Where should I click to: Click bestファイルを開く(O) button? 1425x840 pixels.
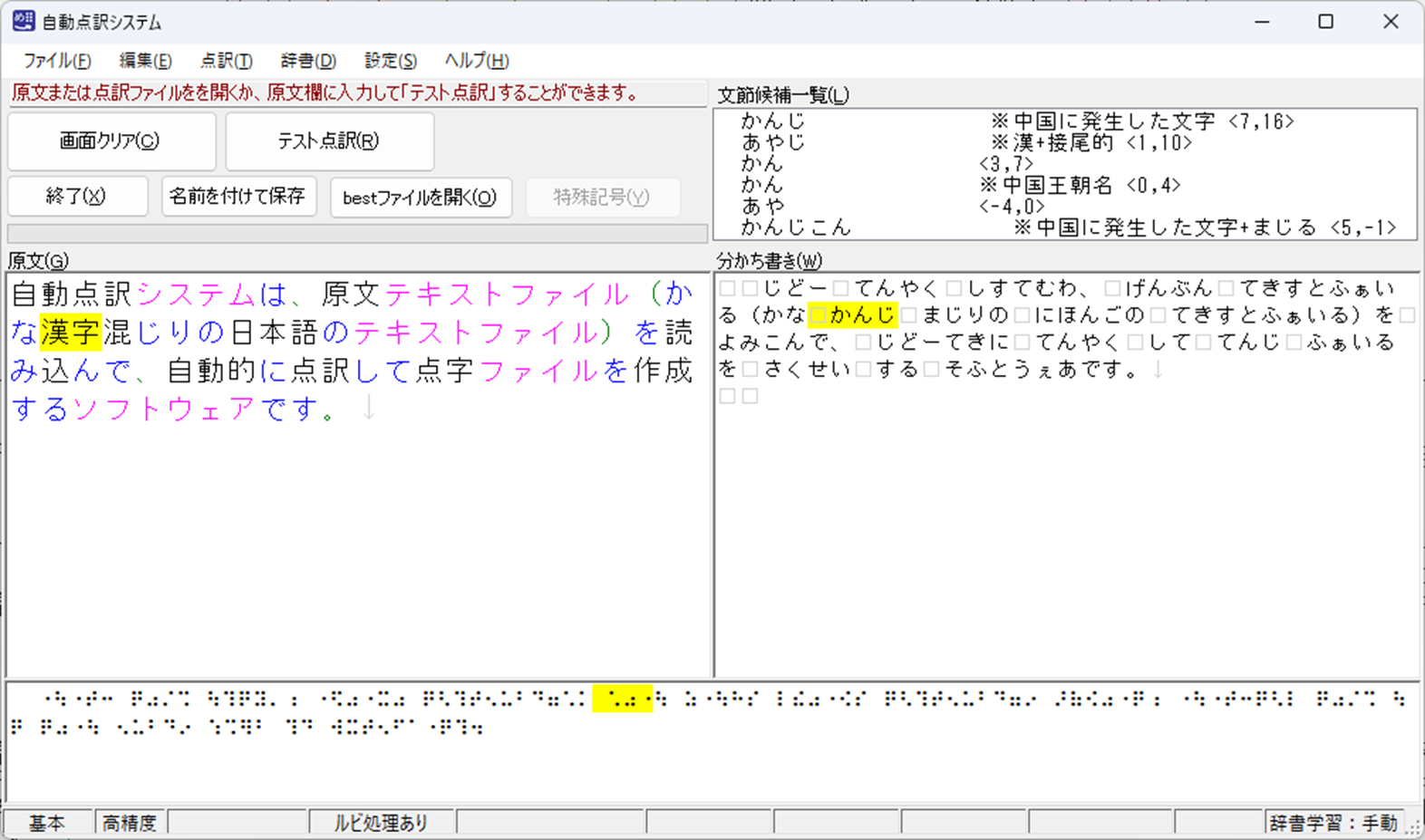421,198
